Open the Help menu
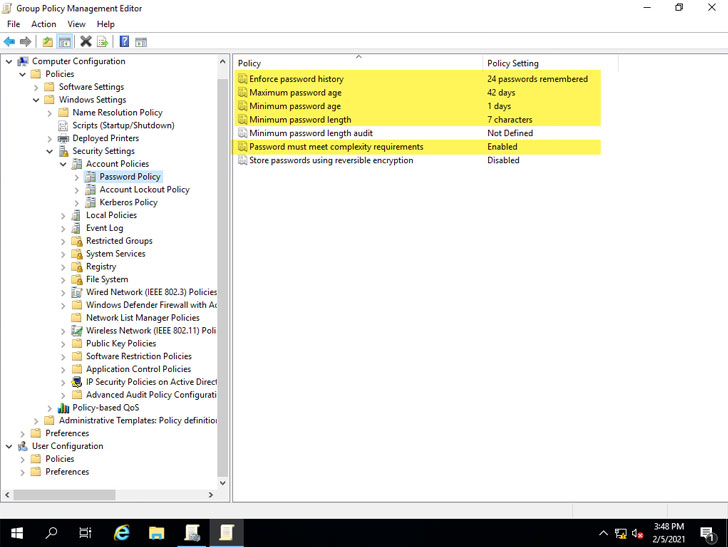Screen dimensions: 728x547 pyautogui.click(x=105, y=24)
